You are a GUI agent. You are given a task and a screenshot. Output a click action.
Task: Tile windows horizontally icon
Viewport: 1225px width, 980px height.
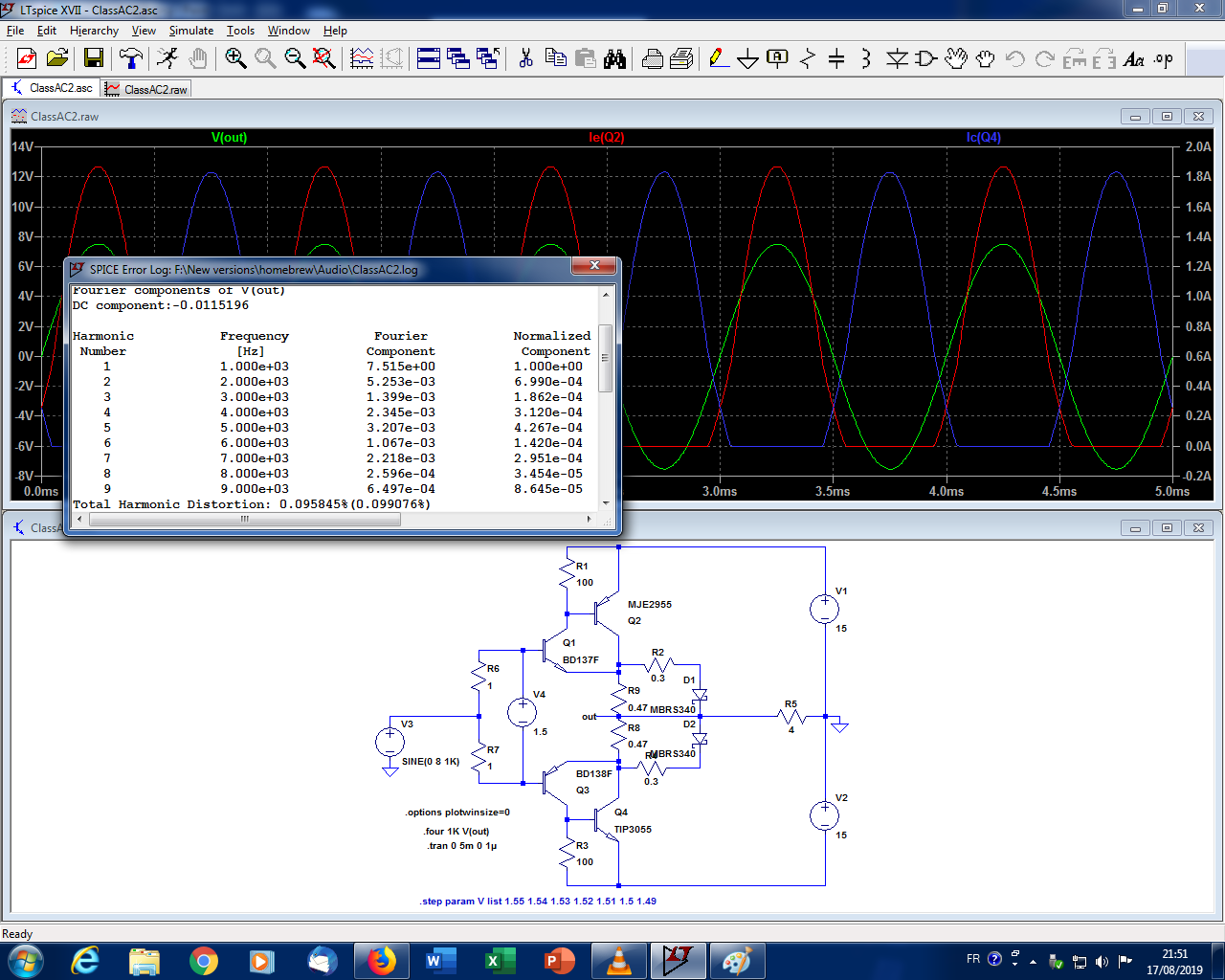coord(429,59)
